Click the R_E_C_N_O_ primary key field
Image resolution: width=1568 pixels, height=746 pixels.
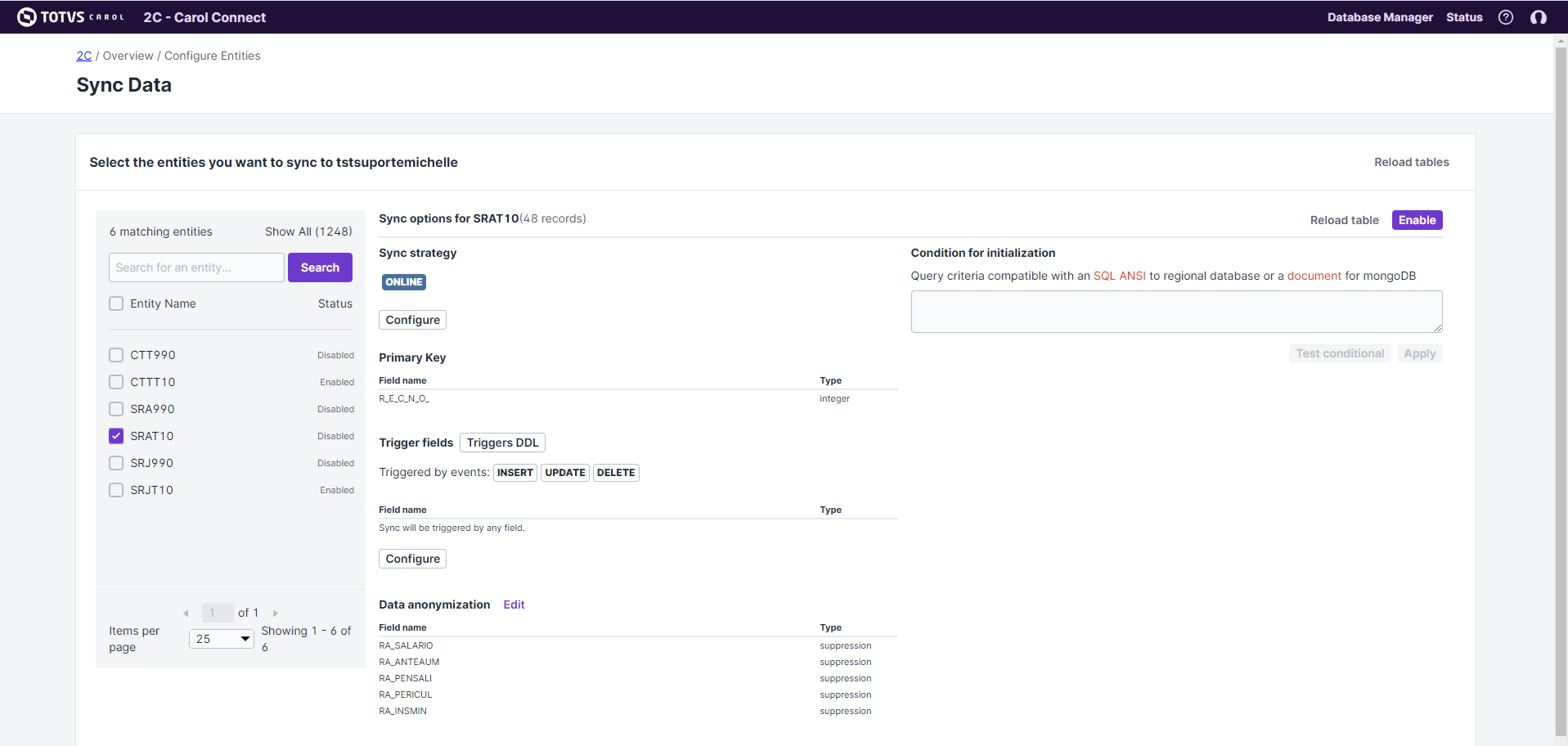[404, 398]
